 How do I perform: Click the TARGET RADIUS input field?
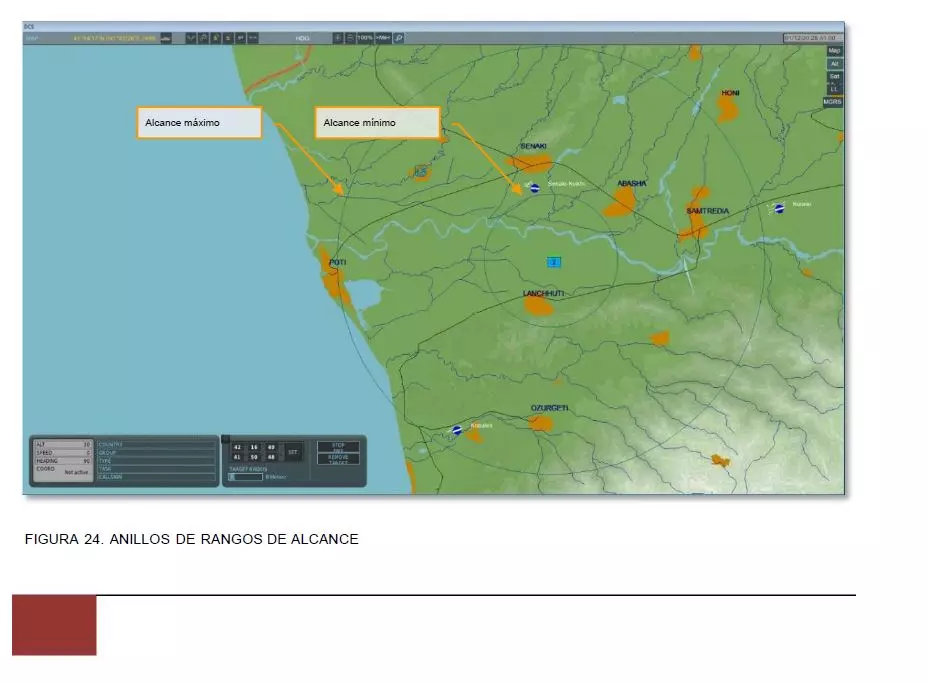(245, 476)
